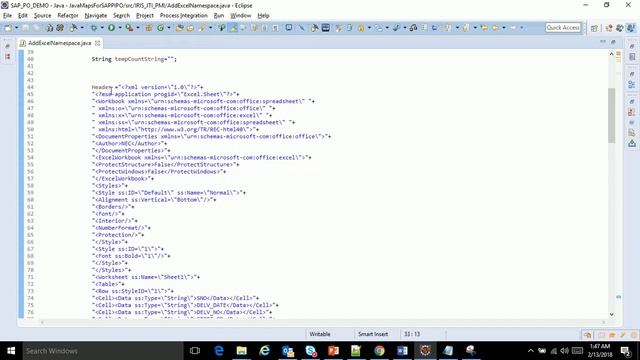
Task: Click the Writable status bar entry
Action: (320, 334)
